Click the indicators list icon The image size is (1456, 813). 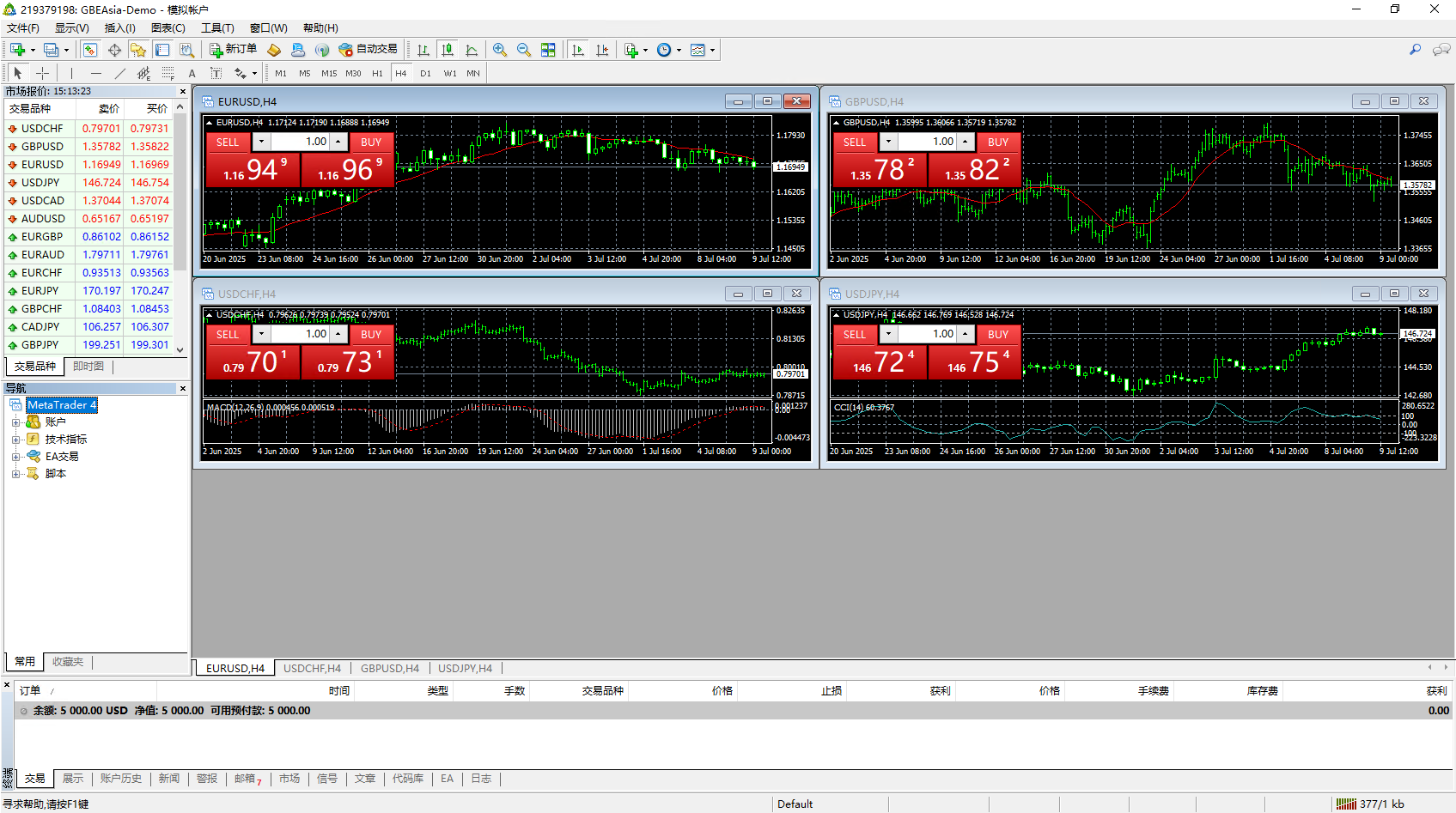(631, 50)
